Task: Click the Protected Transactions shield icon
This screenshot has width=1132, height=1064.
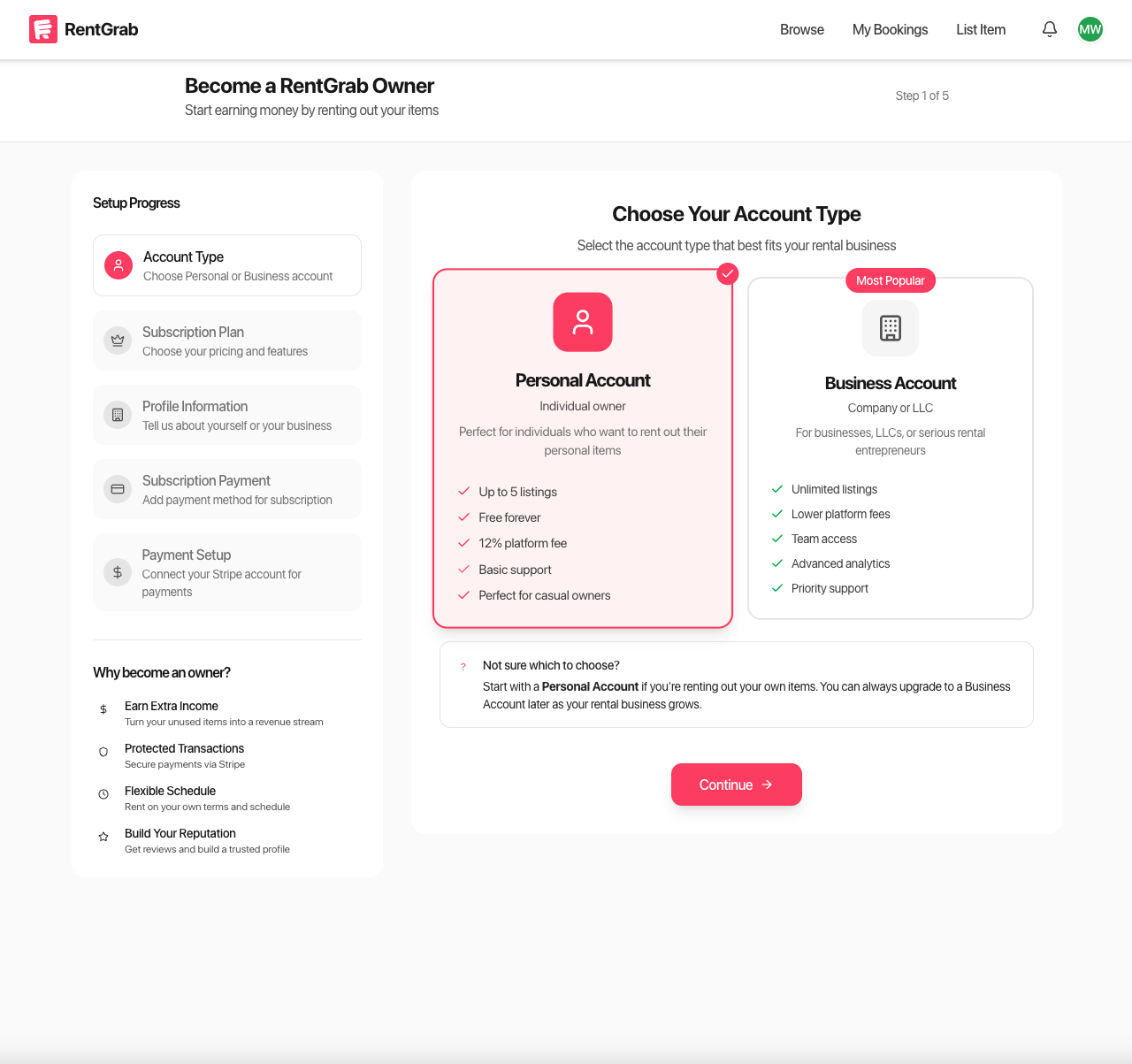Action: pos(103,752)
